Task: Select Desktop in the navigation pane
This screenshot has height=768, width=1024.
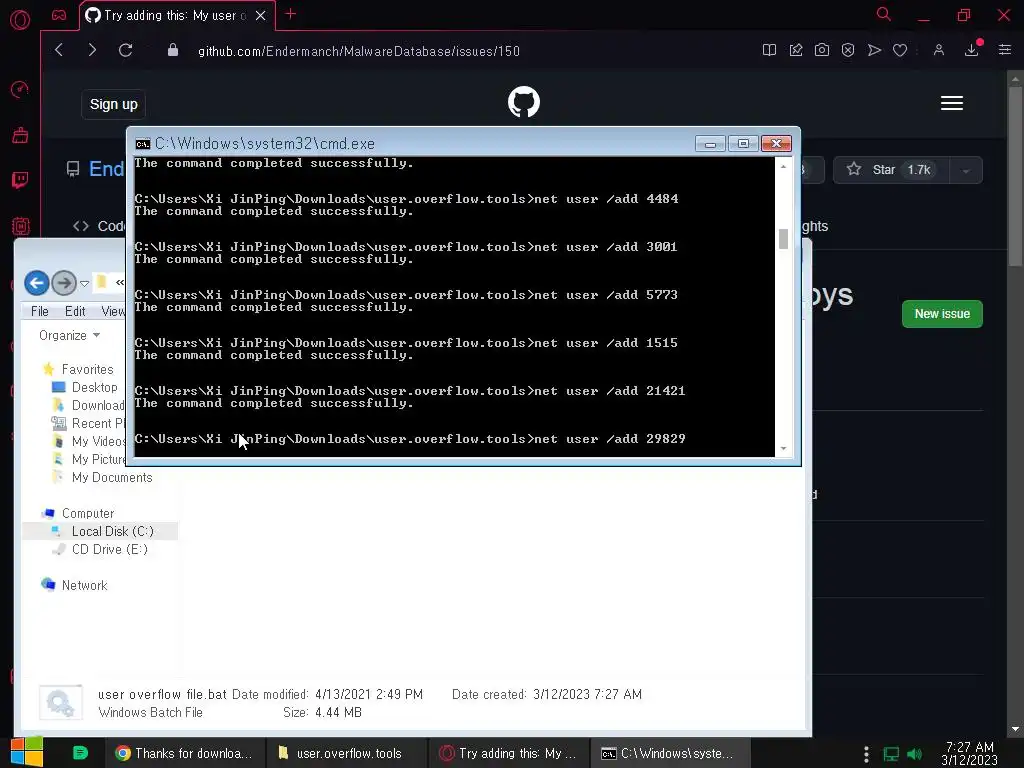Action: 94,387
